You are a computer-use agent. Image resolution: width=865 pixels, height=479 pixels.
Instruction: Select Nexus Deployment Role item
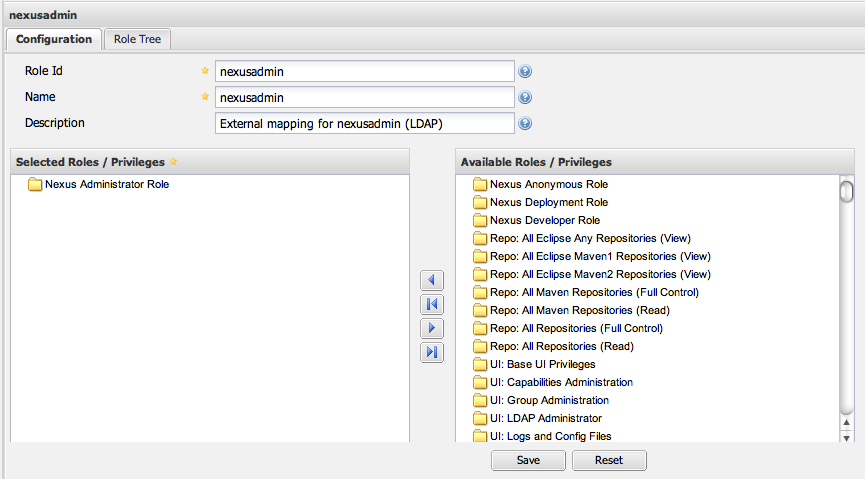(548, 203)
